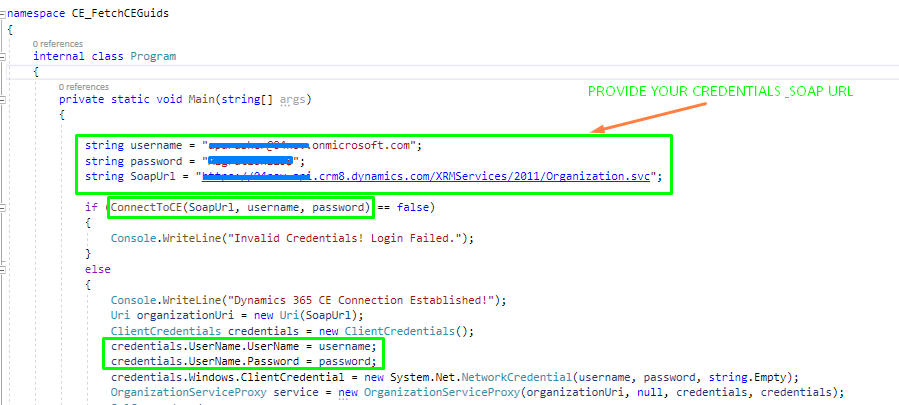Collapse the namespace CE_FetchCEGuids block
Image resolution: width=899 pixels, height=405 pixels.
click(4, 14)
